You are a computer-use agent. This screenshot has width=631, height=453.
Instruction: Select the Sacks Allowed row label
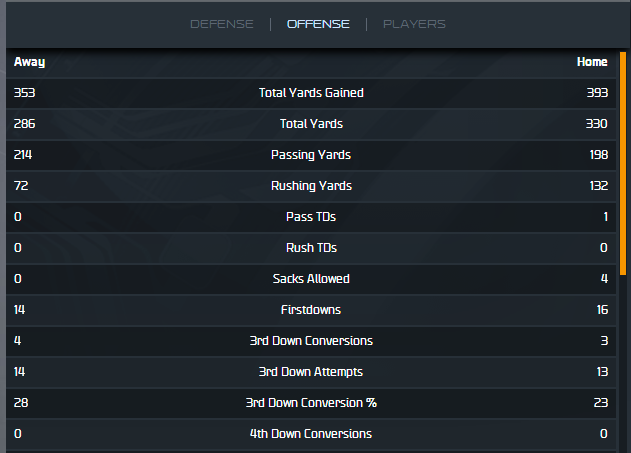[x=311, y=279]
